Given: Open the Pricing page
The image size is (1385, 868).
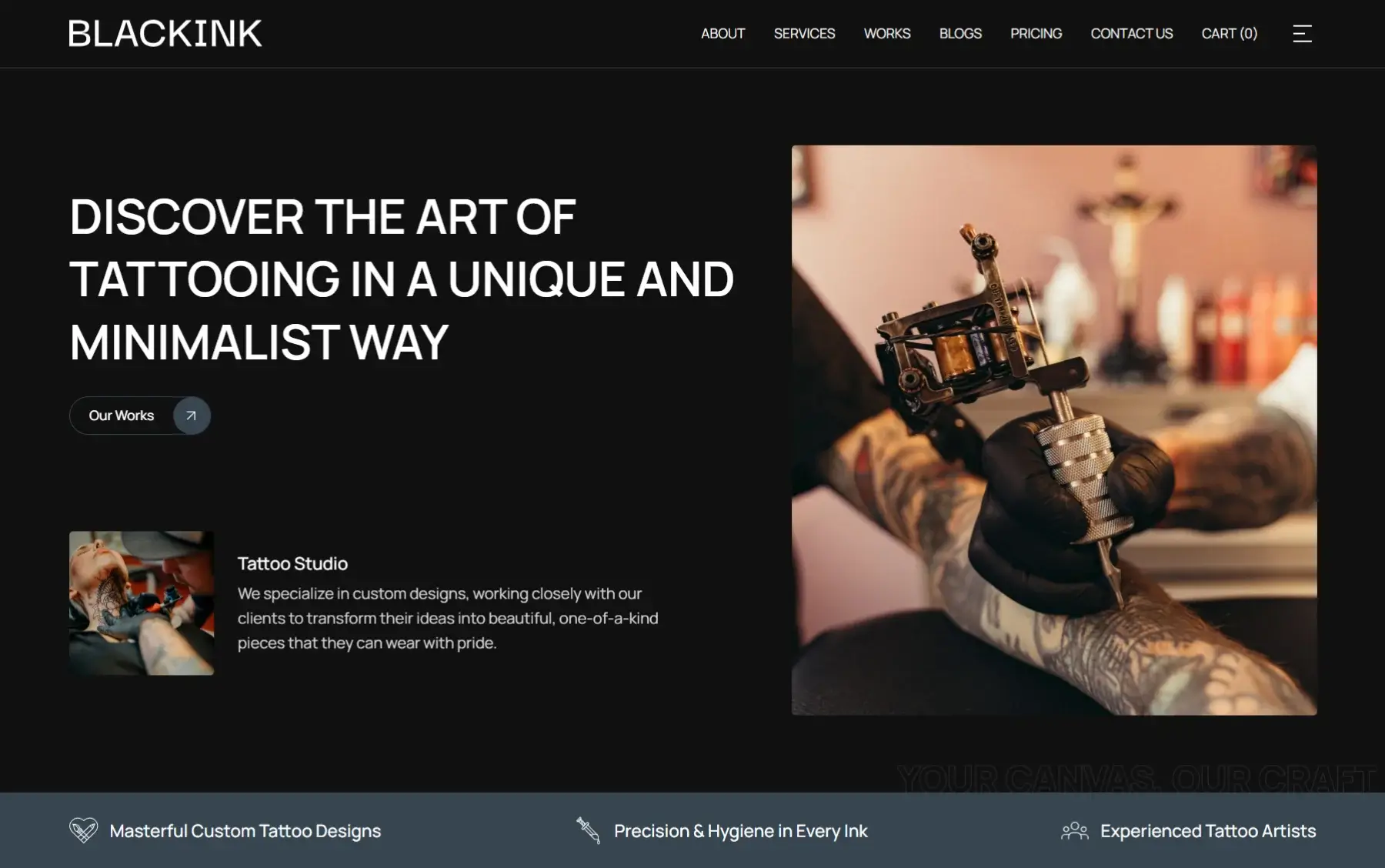Looking at the screenshot, I should point(1036,34).
